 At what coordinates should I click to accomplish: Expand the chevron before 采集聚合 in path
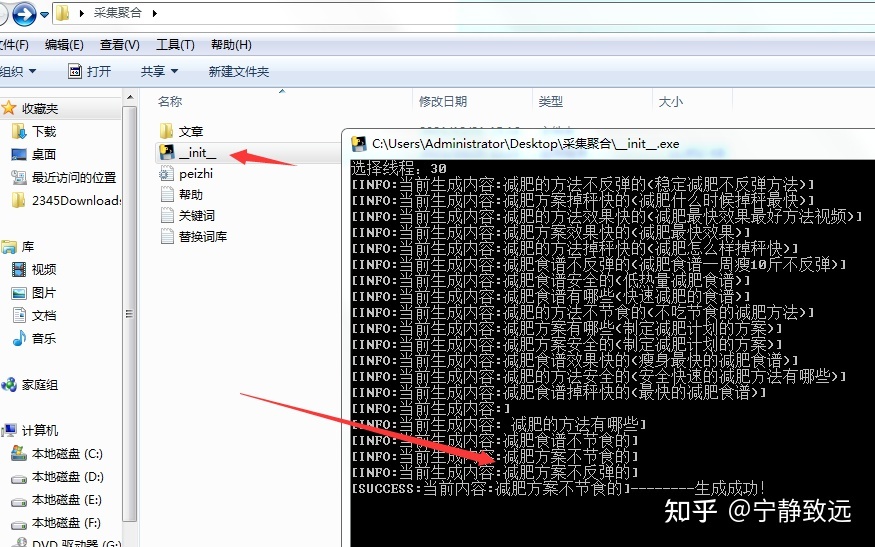(81, 13)
